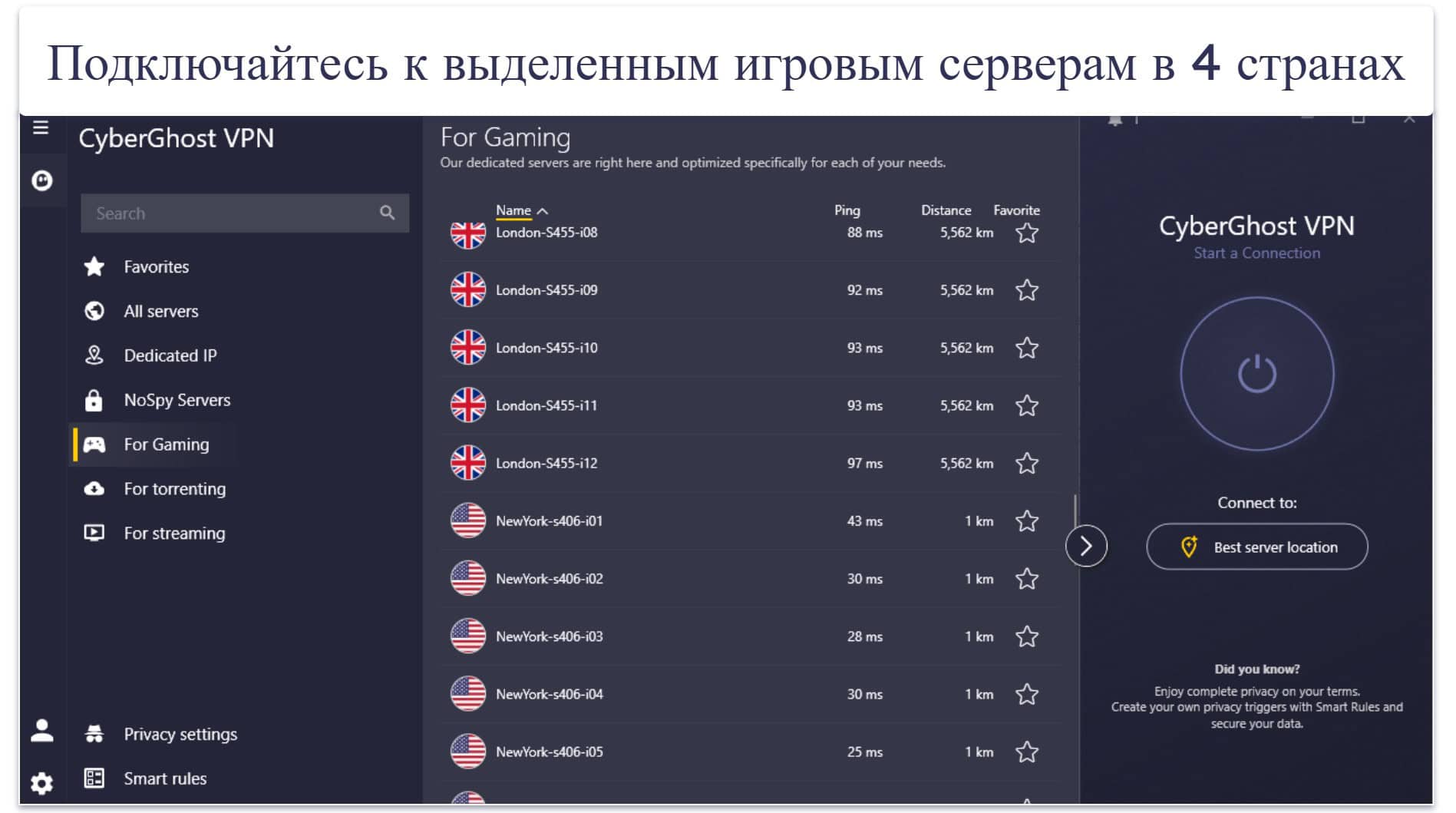Click the Favorites star sidebar icon
1456x813 pixels.
pyautogui.click(x=94, y=266)
